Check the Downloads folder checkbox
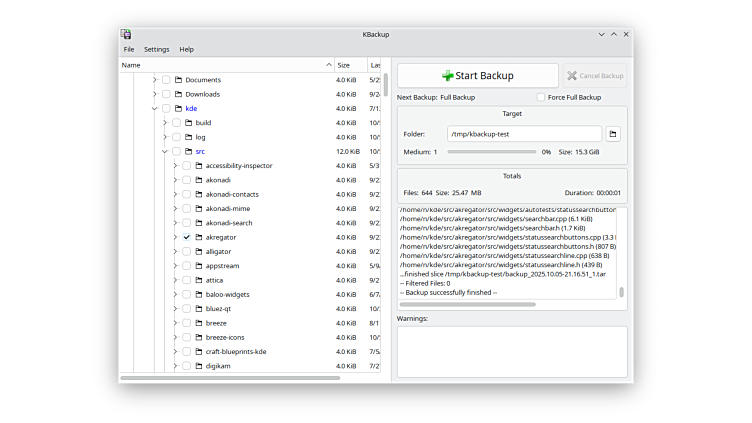This screenshot has height=423, width=752. click(166, 94)
